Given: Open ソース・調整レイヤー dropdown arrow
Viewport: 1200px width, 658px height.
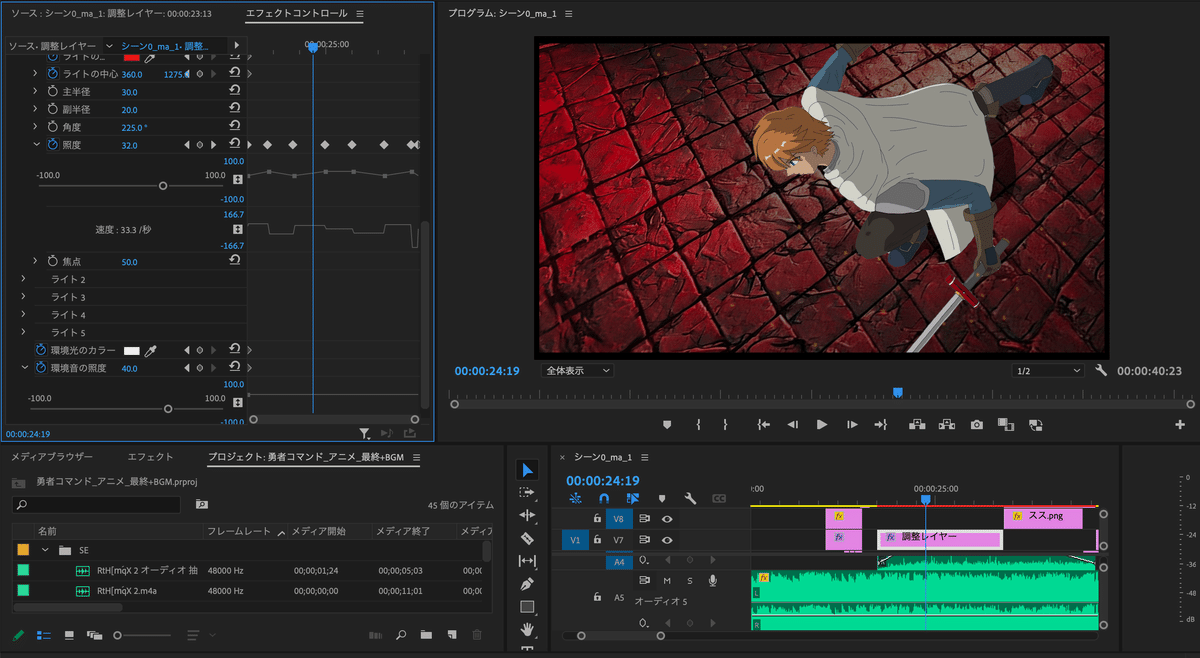Looking at the screenshot, I should point(107,46).
